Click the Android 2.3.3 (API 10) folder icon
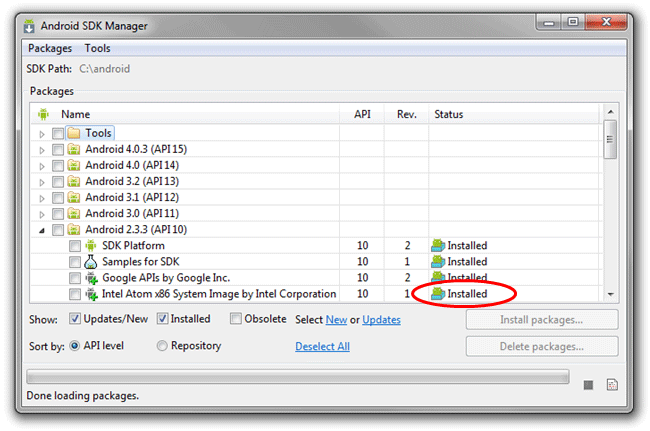 tap(74, 230)
